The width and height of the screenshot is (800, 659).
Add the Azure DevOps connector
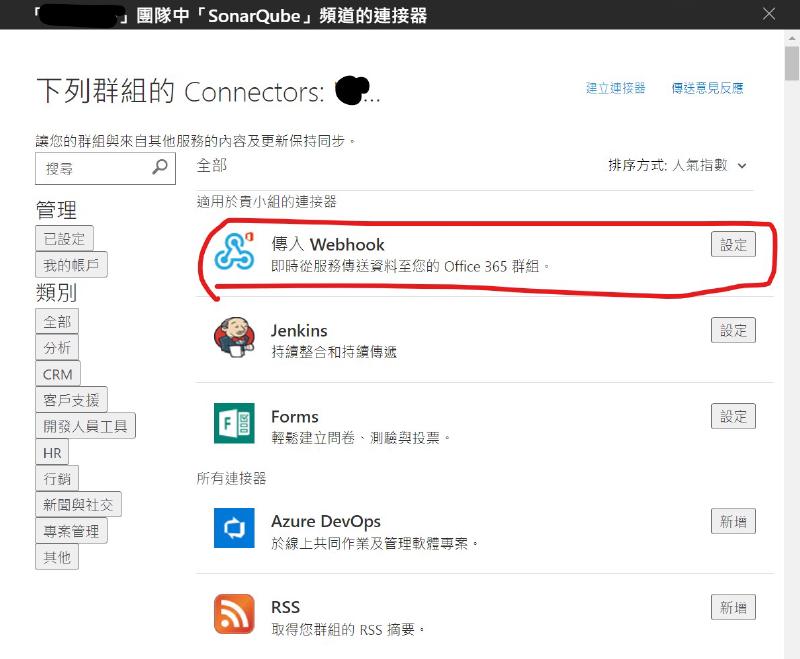(x=733, y=521)
